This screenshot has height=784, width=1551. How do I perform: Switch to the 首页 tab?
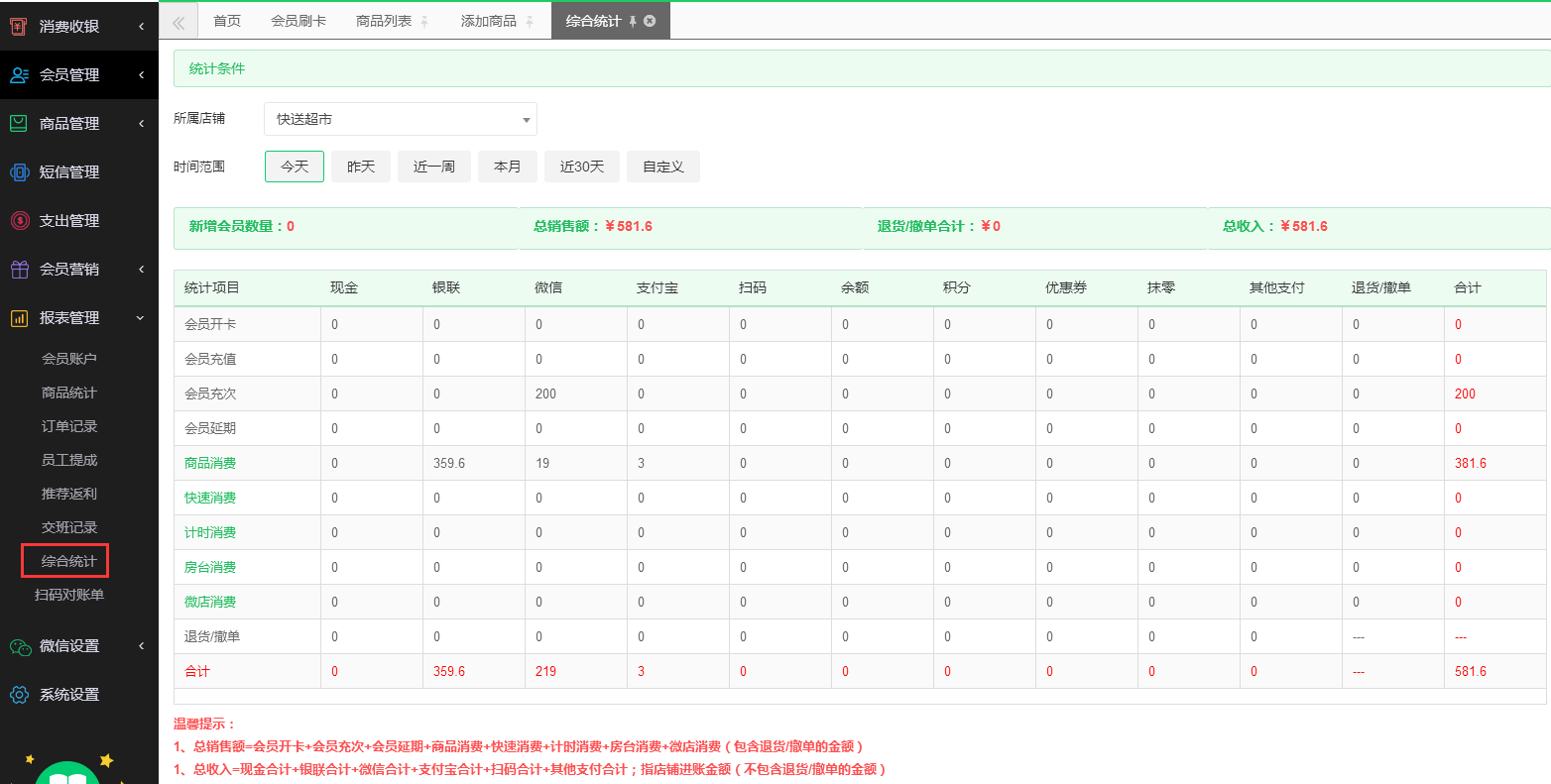point(227,21)
